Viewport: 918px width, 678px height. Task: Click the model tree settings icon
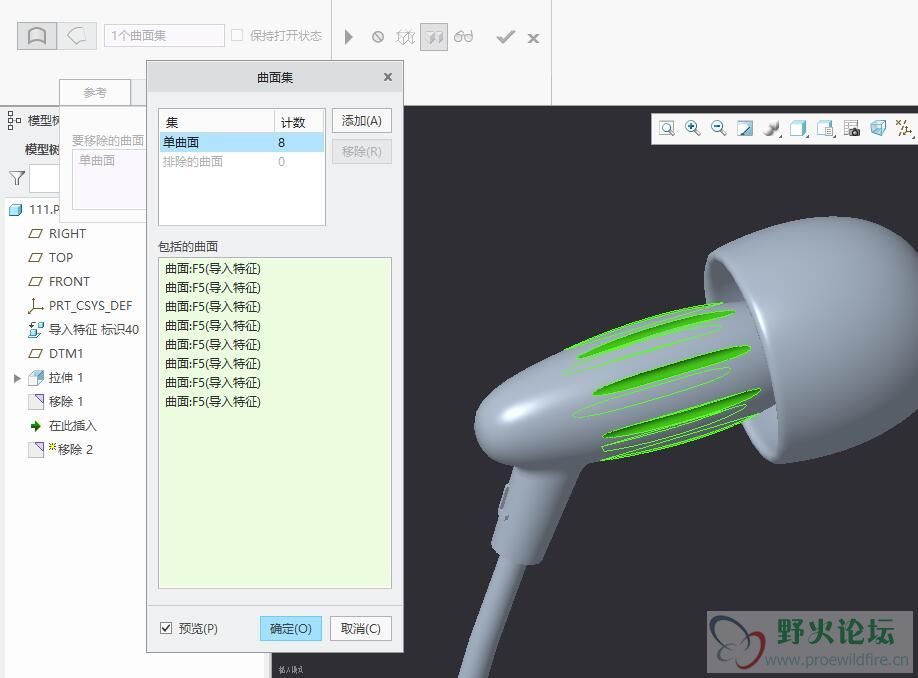(x=14, y=120)
